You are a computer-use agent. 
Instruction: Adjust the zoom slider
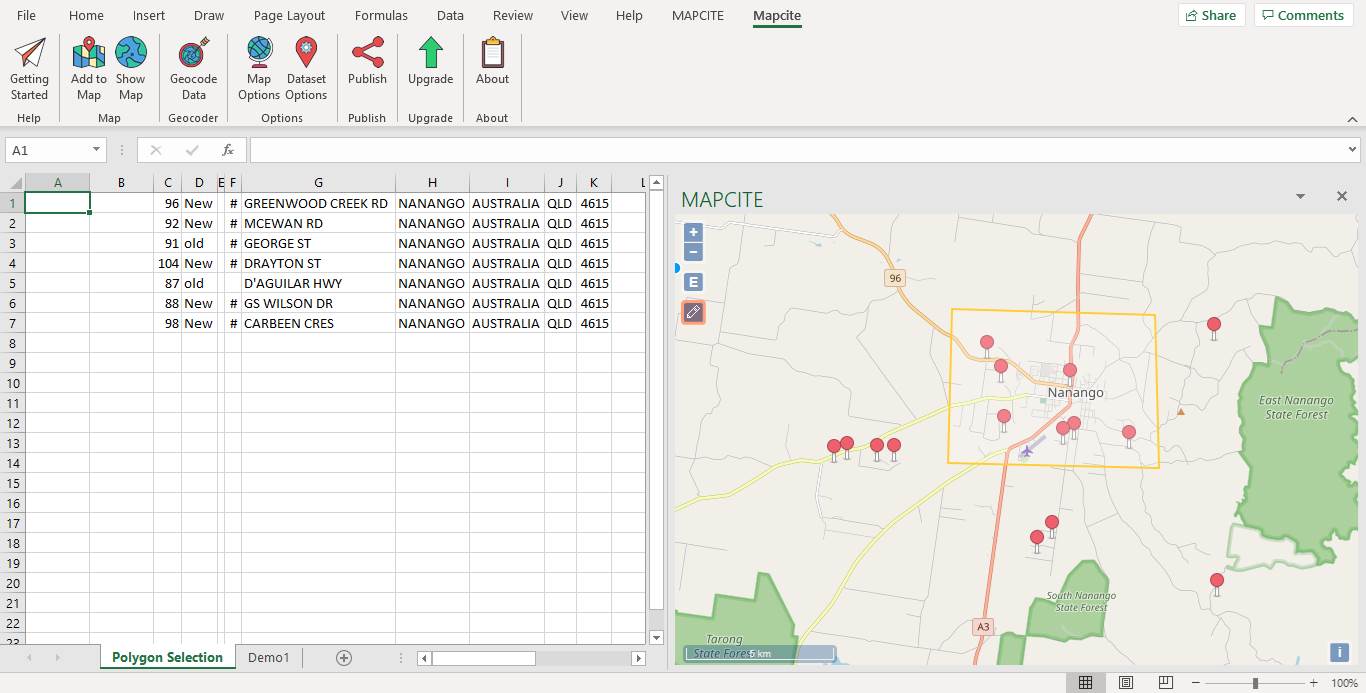click(1256, 681)
